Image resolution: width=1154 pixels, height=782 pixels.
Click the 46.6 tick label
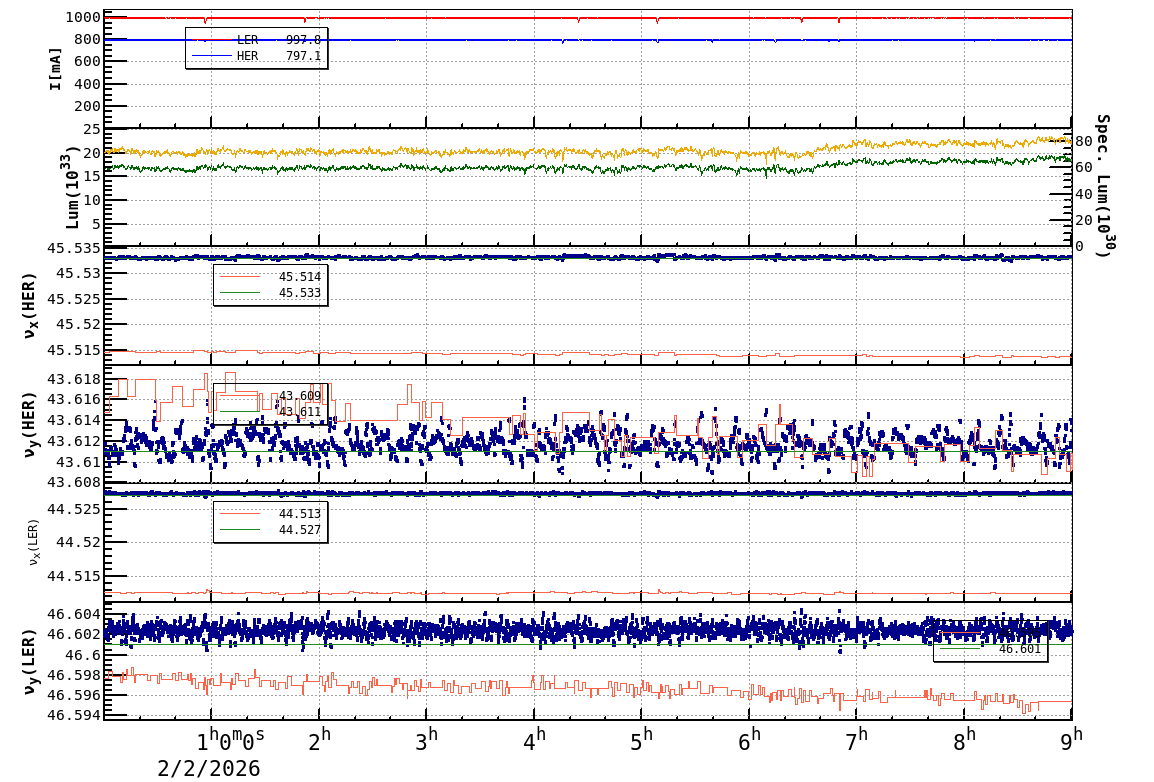pyautogui.click(x=82, y=655)
